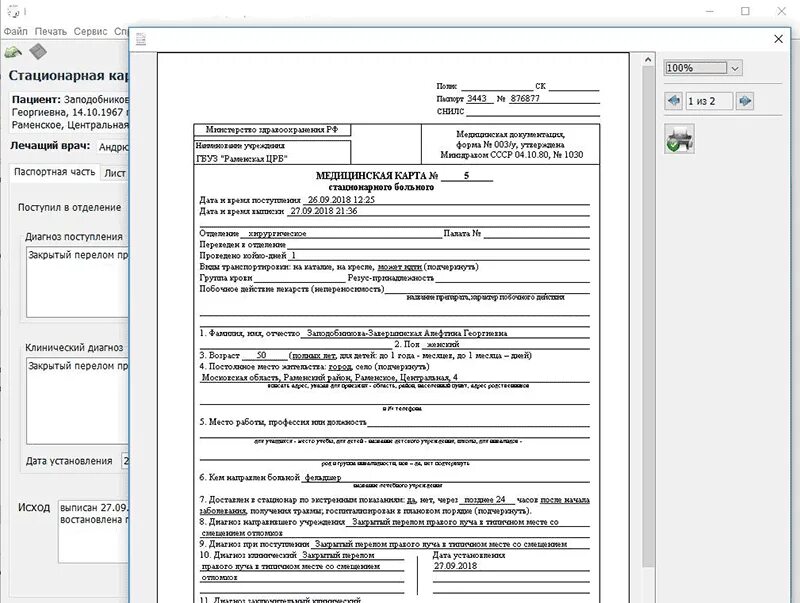
Task: Click the green print icon in preview panel
Action: point(679,138)
